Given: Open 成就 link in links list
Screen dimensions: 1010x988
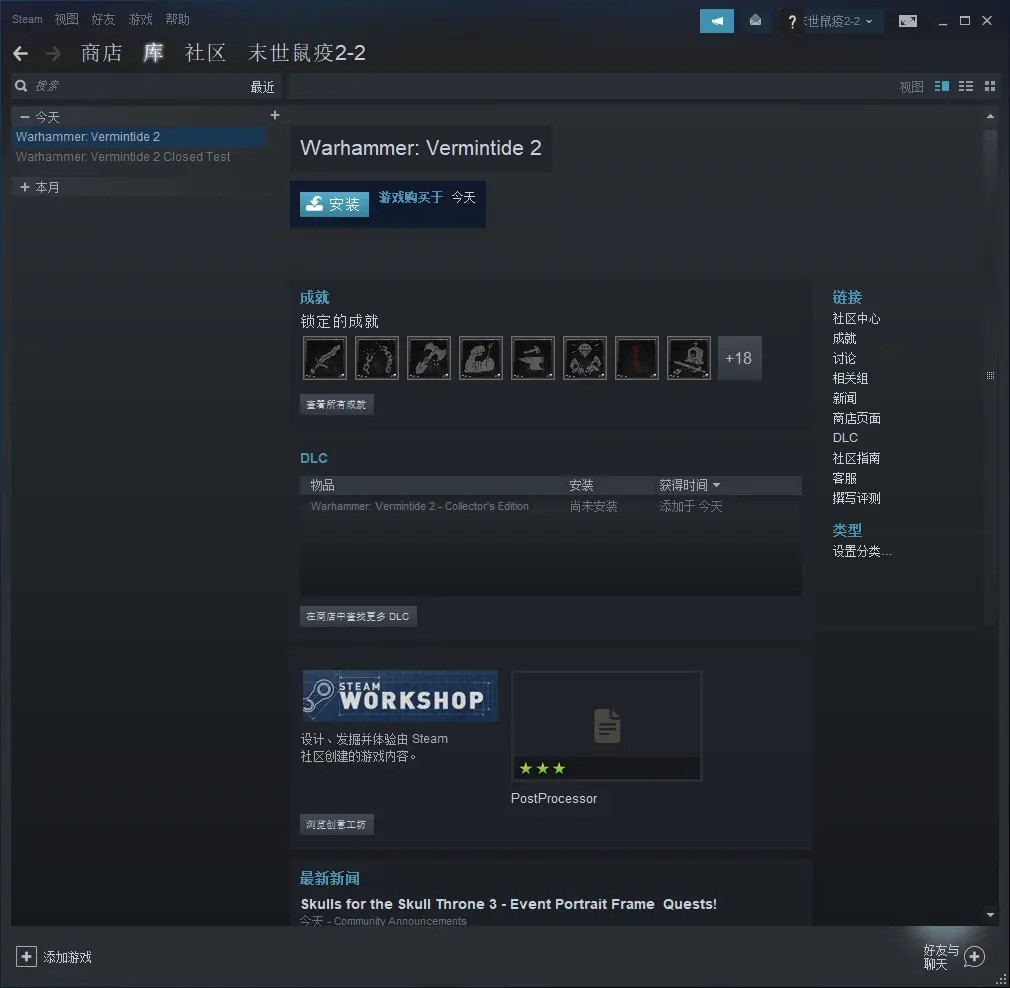Looking at the screenshot, I should pyautogui.click(x=844, y=338).
